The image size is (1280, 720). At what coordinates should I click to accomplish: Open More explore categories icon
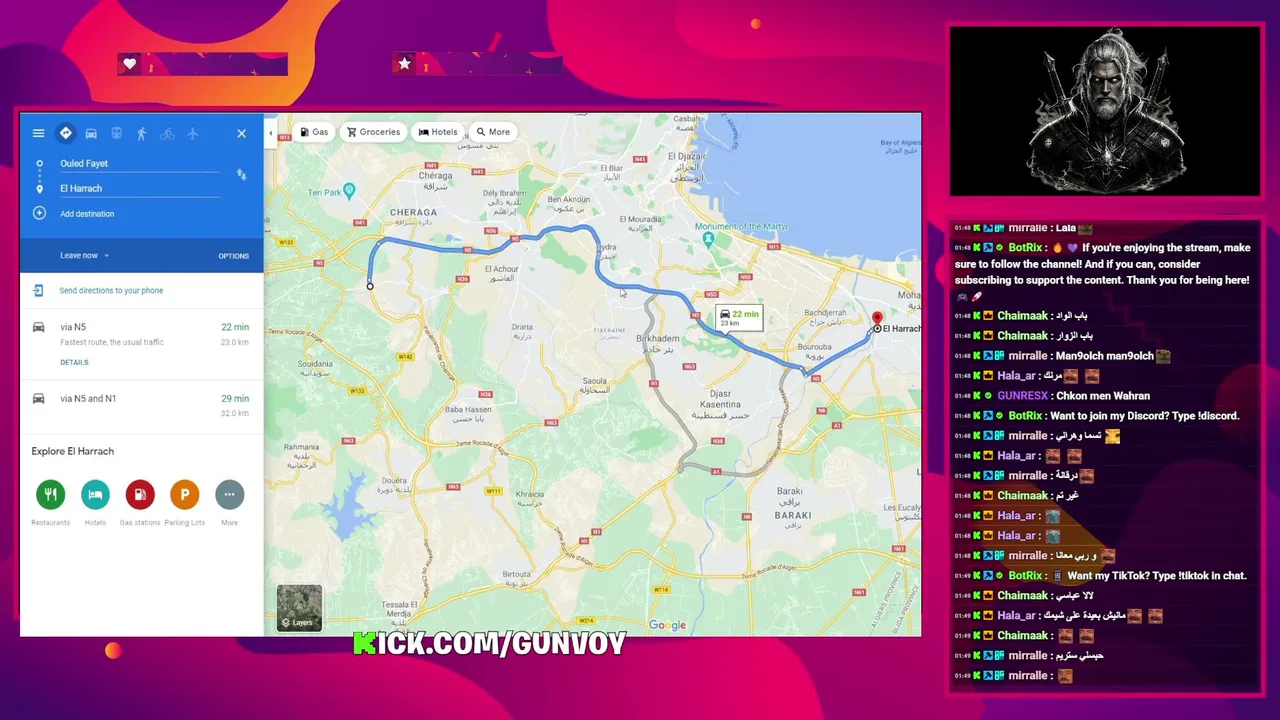click(229, 494)
